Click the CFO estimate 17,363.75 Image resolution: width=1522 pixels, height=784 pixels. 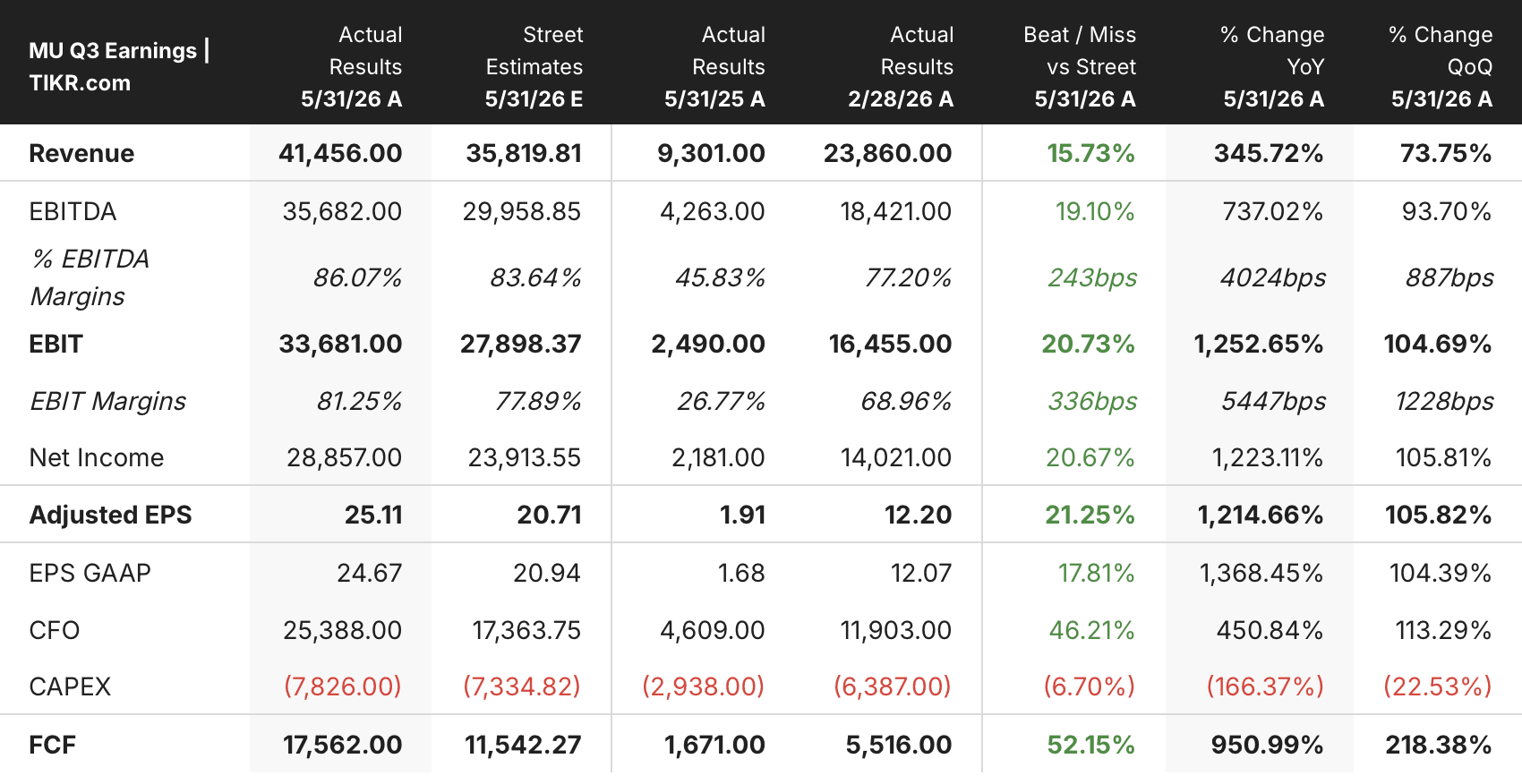pyautogui.click(x=527, y=630)
